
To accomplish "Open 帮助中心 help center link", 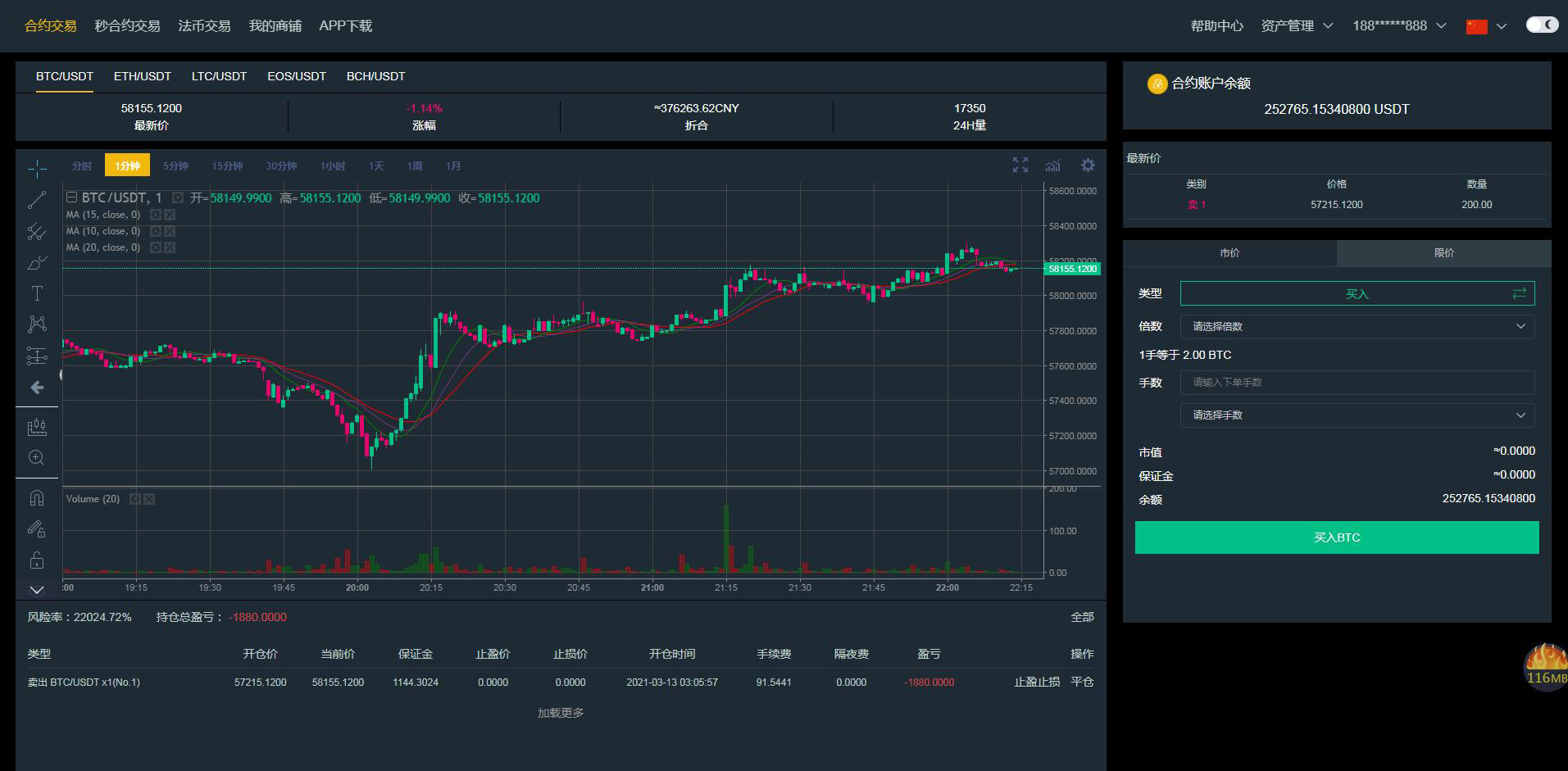I will (1216, 26).
